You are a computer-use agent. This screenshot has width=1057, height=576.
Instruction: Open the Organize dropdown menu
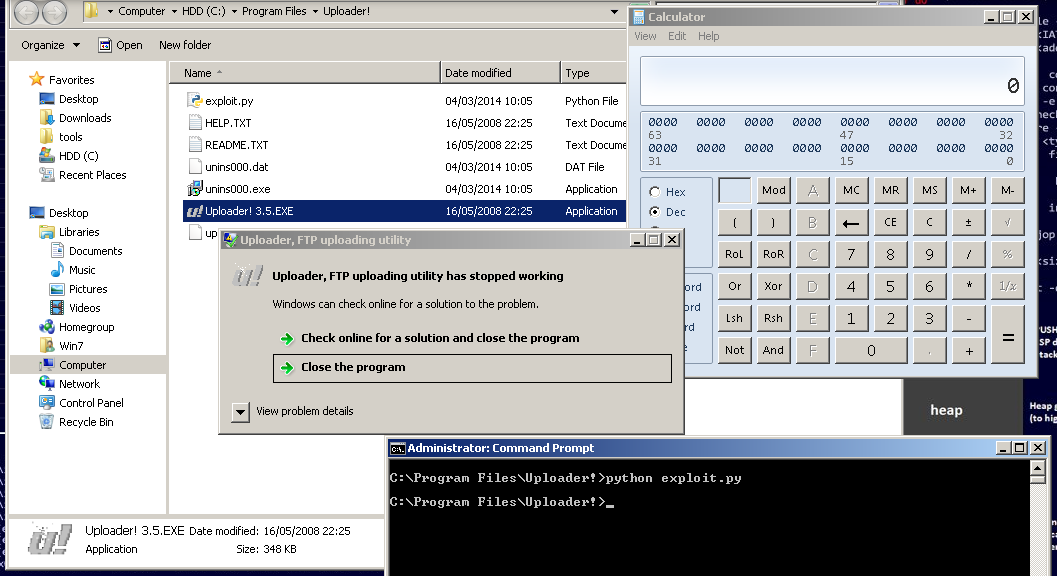point(51,45)
